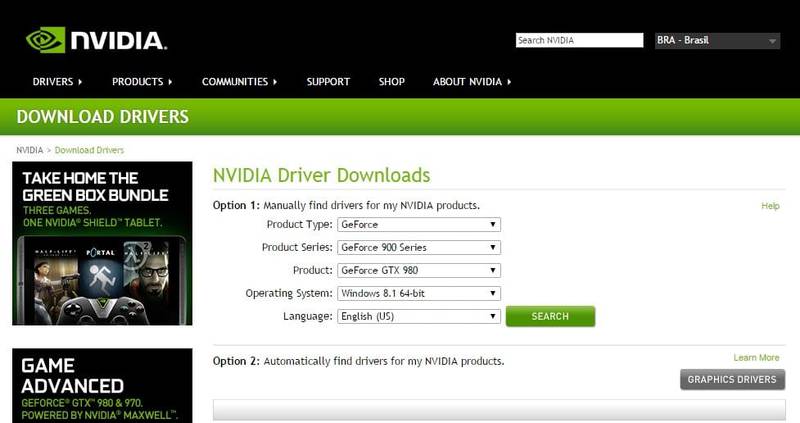Click the Option 2 automatic search text
This screenshot has height=423, width=800.
pos(358,361)
